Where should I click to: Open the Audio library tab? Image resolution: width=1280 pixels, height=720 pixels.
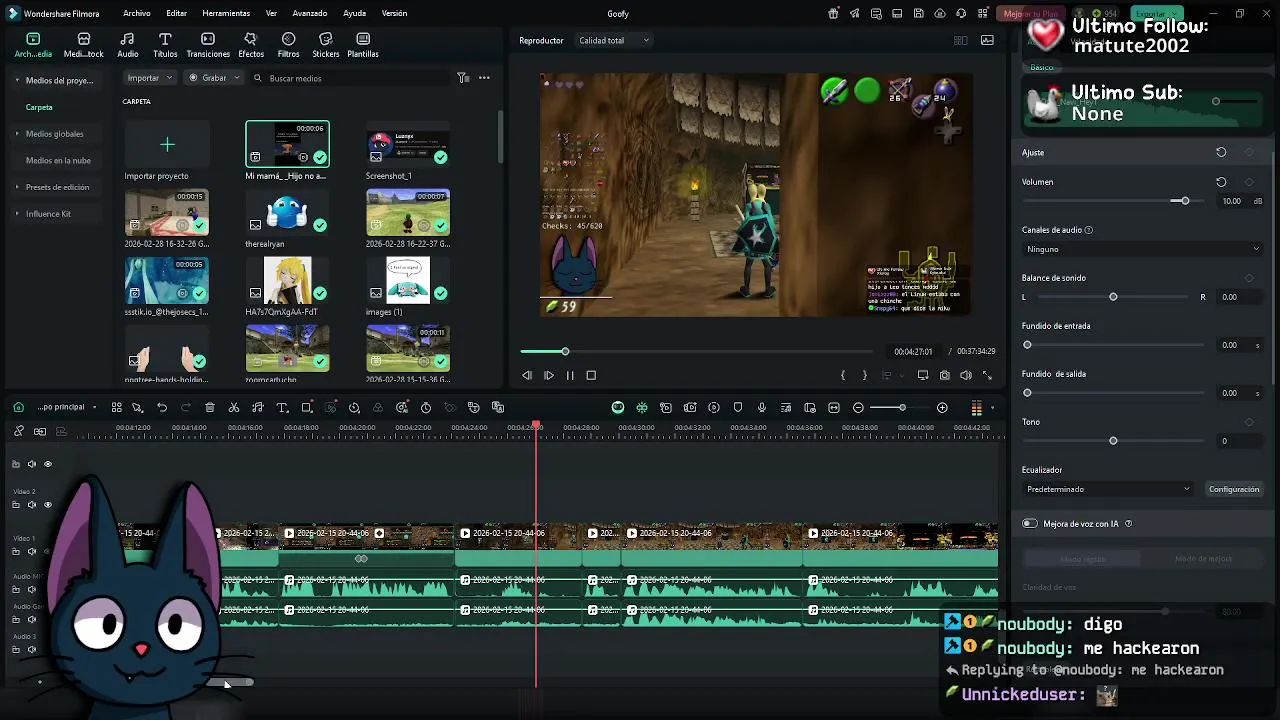click(128, 45)
